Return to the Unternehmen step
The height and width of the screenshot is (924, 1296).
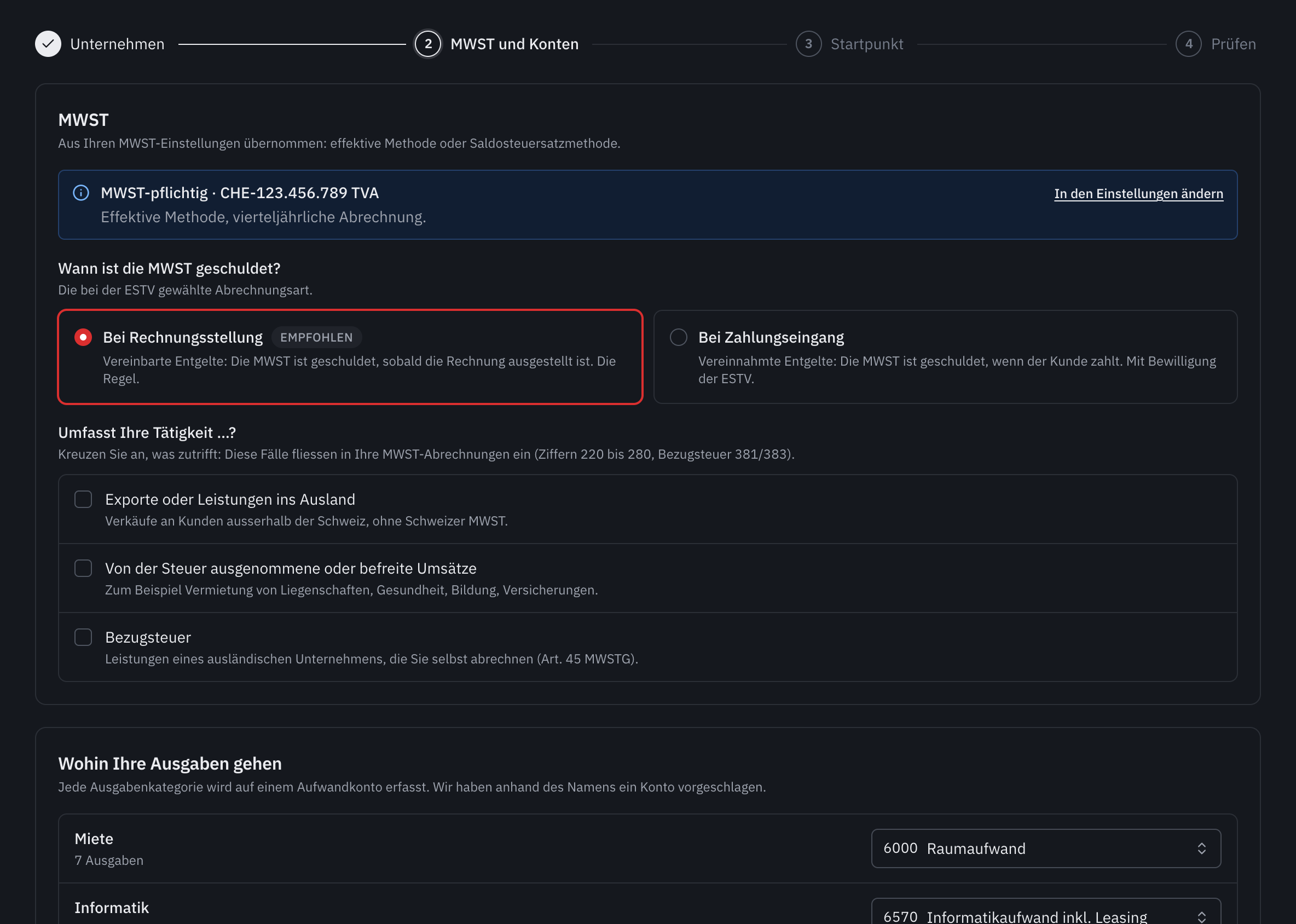pos(100,44)
